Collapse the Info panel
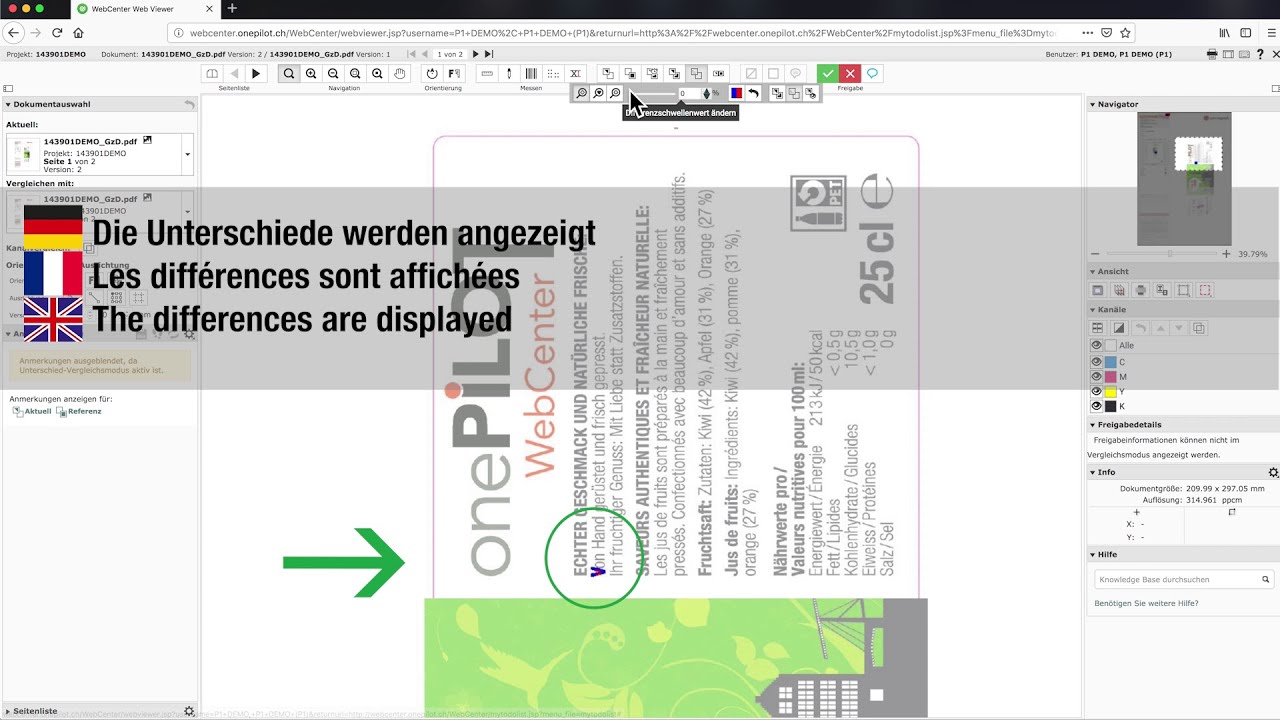Viewport: 1280px width, 720px height. click(x=1092, y=472)
